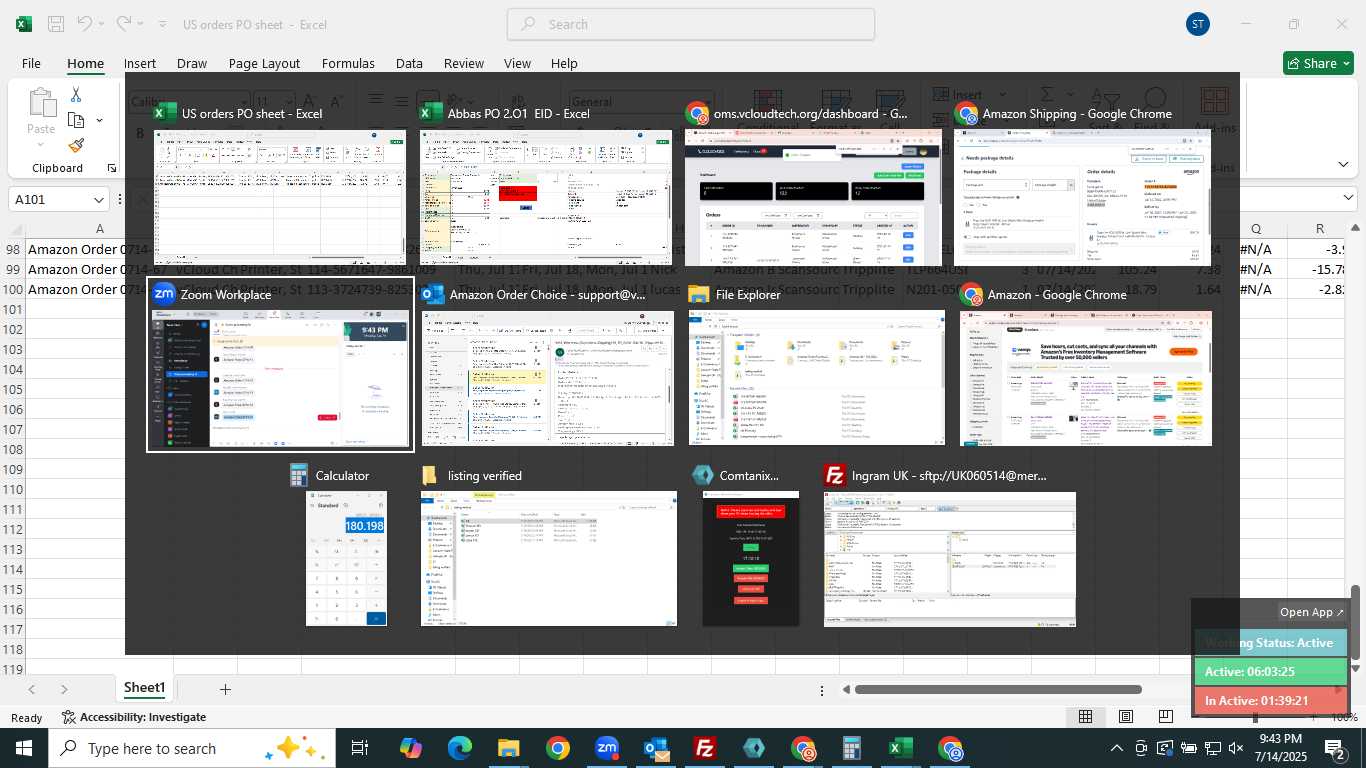
Task: Switch to the Comtanix window thumbnail
Action: pos(750,547)
